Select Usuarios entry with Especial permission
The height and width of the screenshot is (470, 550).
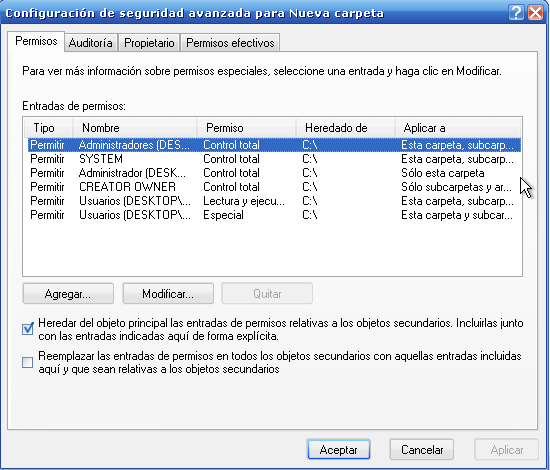[274, 215]
